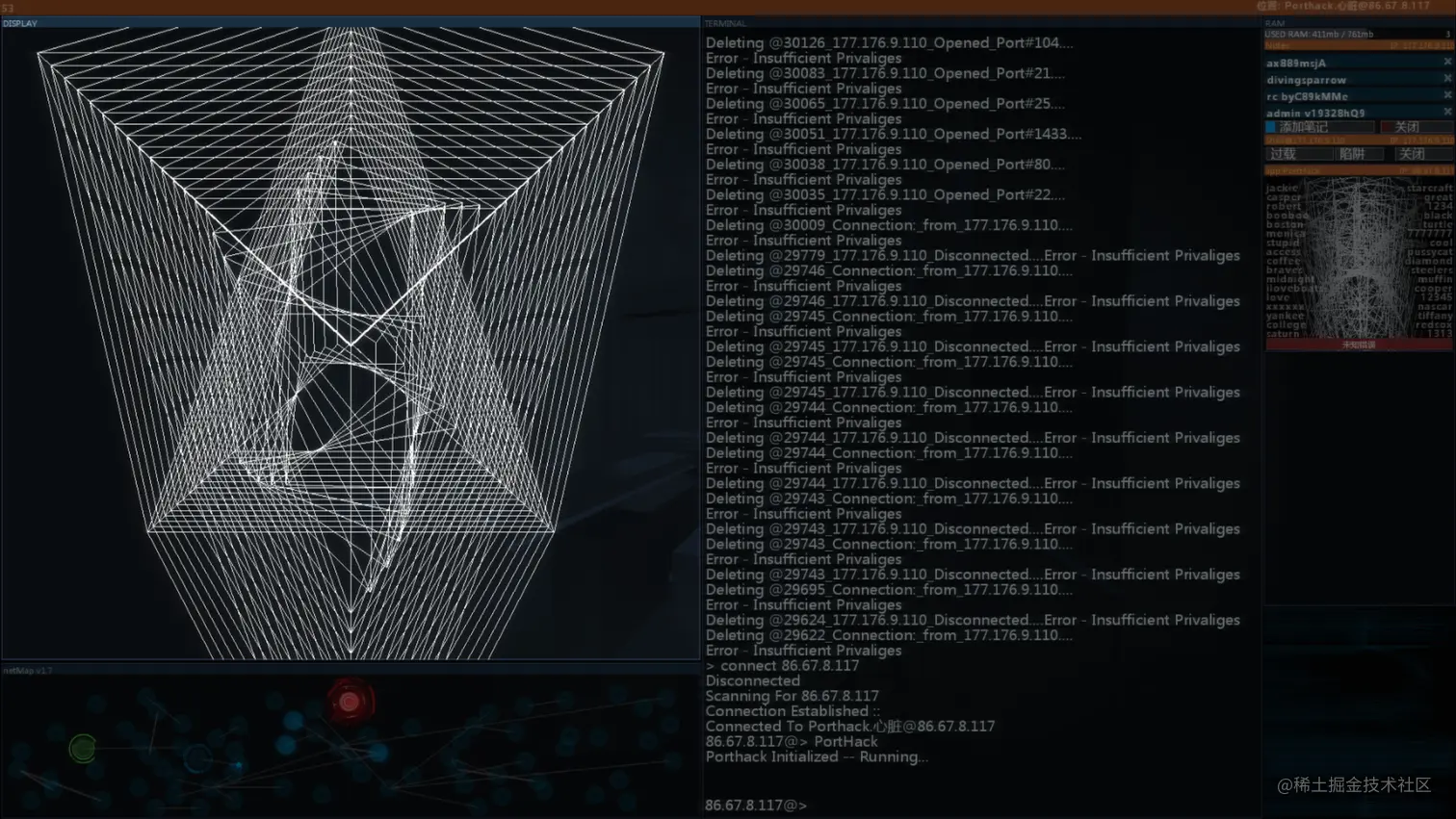Close the Notes panel with 关闭
Screen dimensions: 1456x819
(x=1416, y=127)
